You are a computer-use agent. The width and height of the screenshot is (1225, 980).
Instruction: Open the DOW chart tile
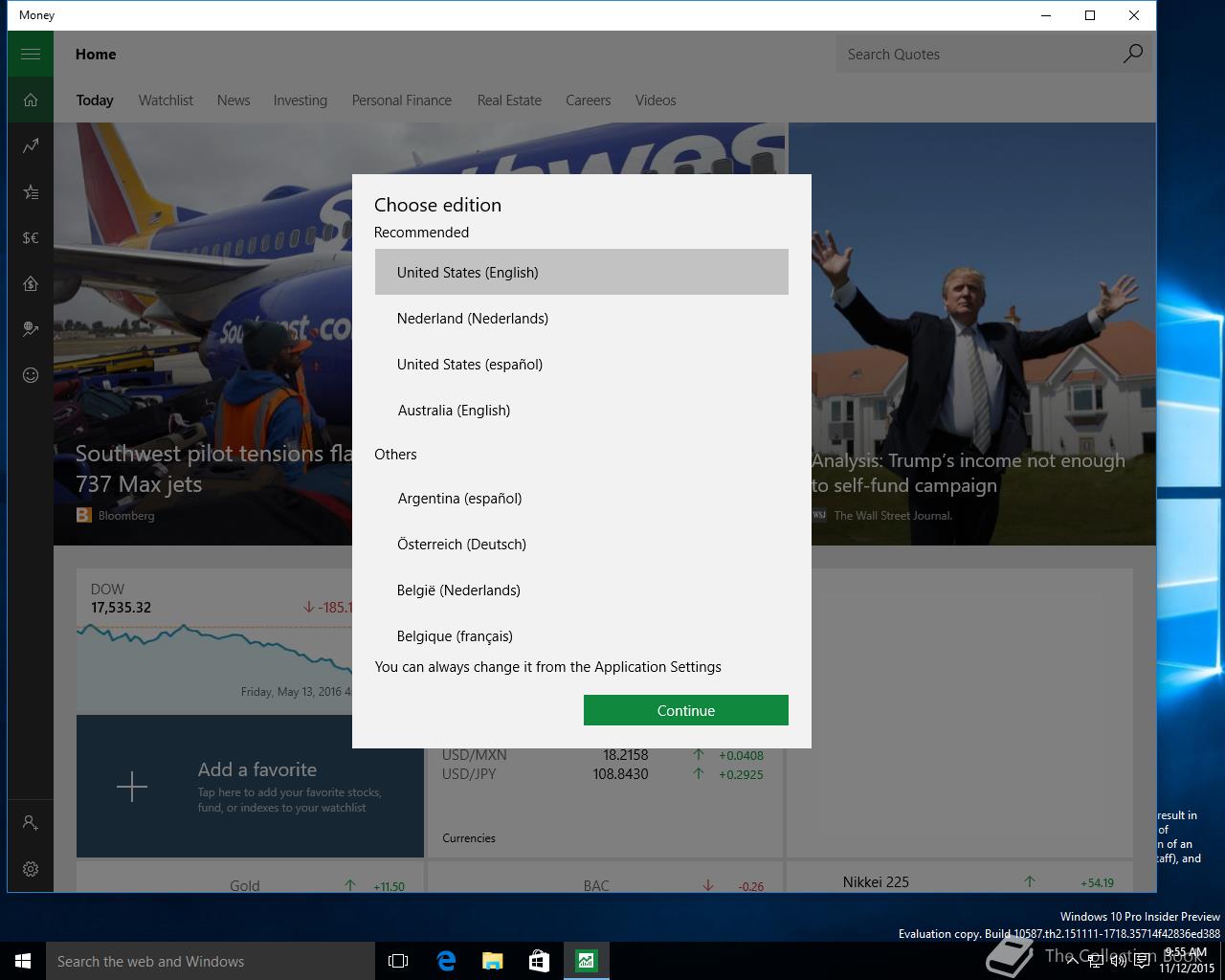click(x=214, y=641)
